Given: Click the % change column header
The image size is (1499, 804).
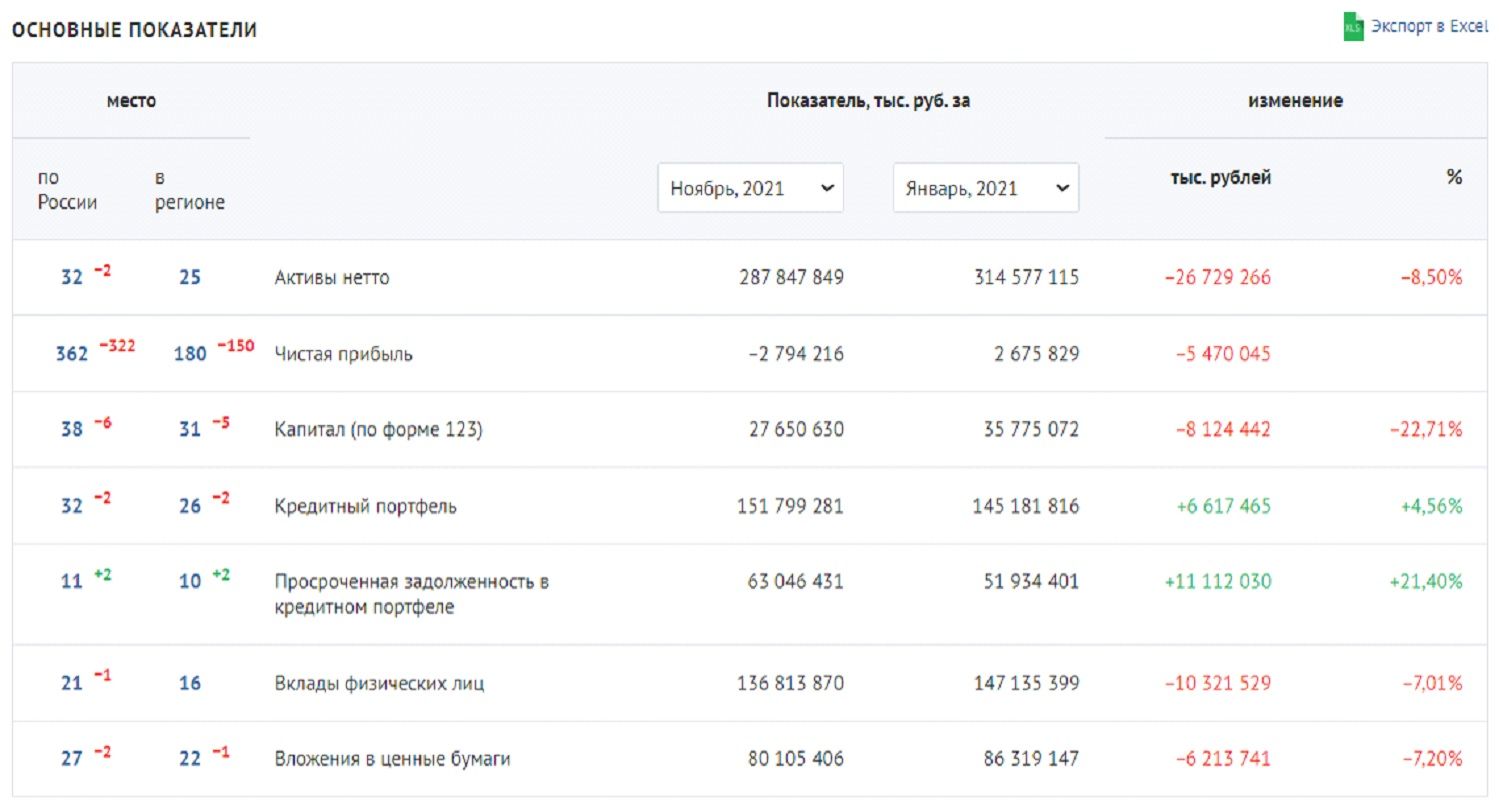Looking at the screenshot, I should pos(1453,178).
